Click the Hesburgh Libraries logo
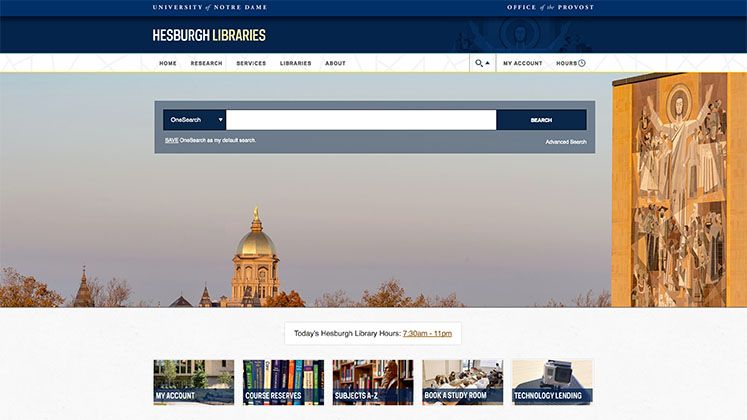This screenshot has height=420, width=747. pyautogui.click(x=209, y=35)
